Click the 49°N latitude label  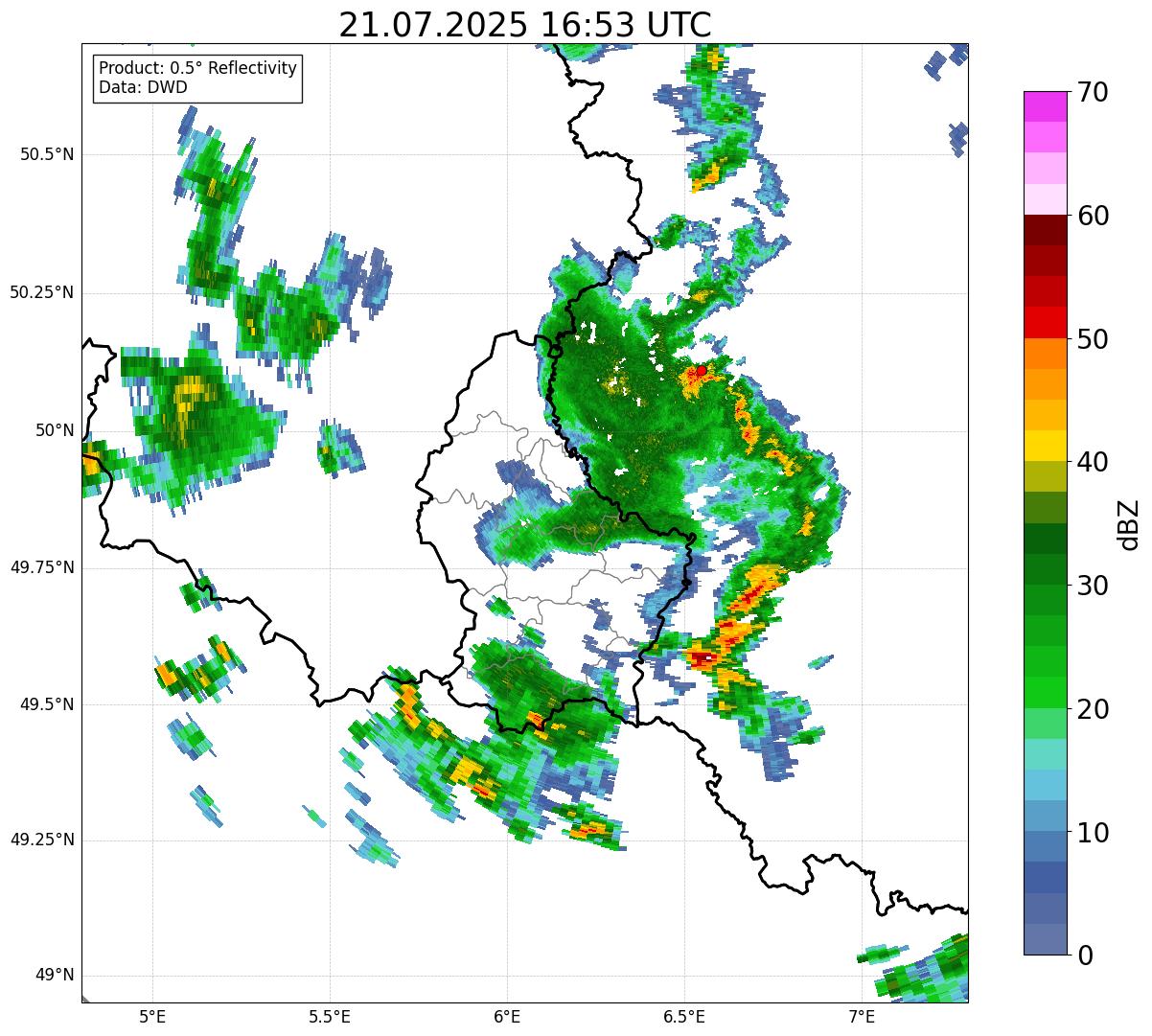(55, 976)
